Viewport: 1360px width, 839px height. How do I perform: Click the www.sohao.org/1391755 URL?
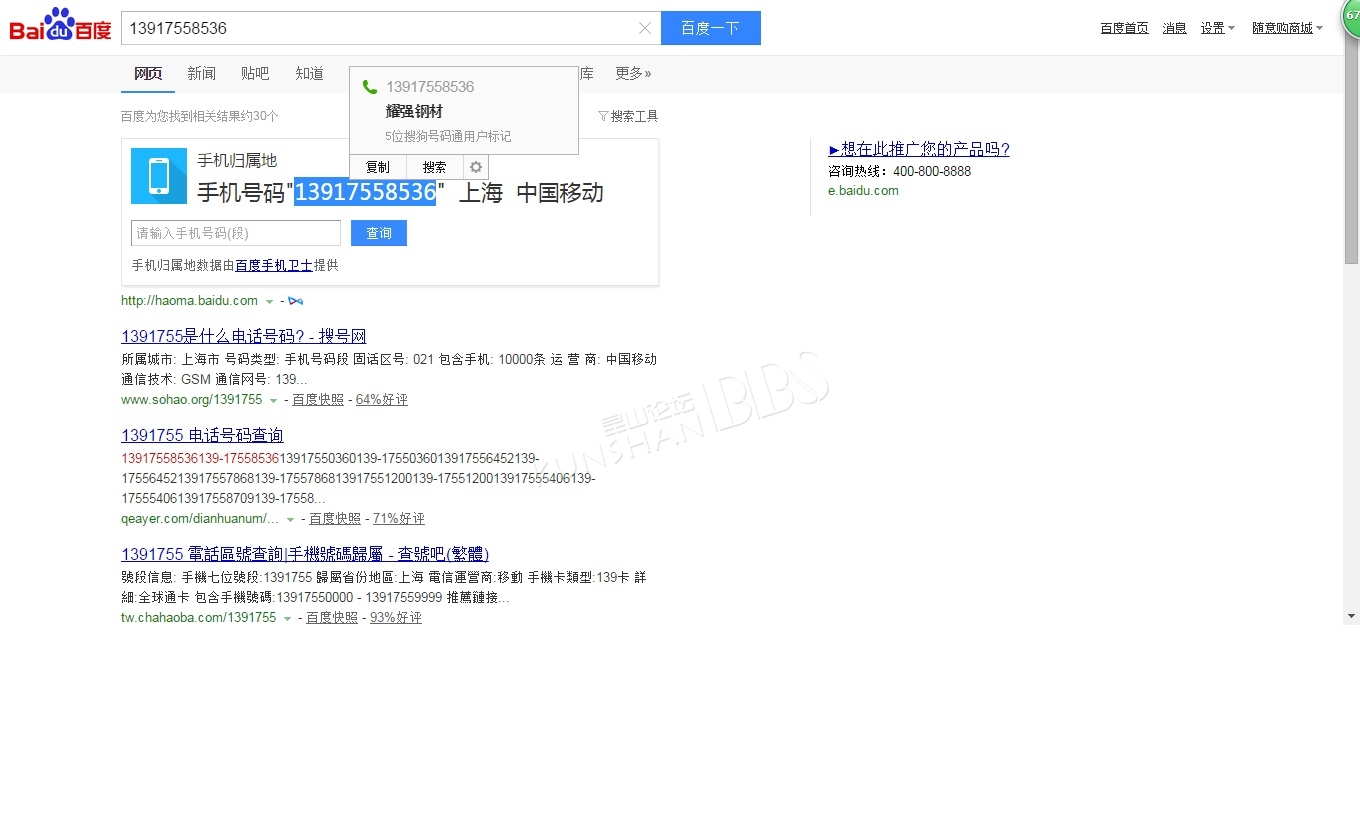[191, 400]
